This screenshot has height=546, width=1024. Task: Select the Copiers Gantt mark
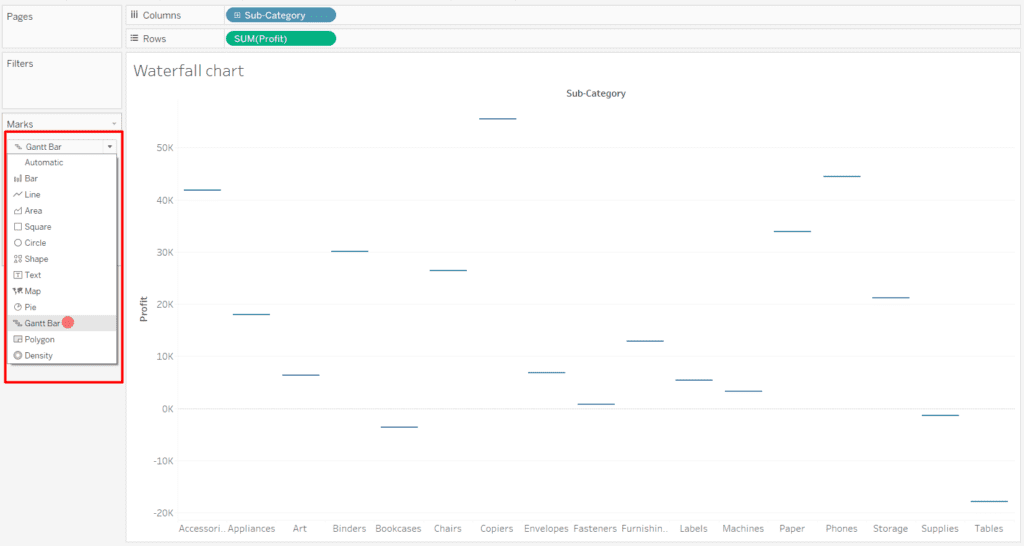498,119
